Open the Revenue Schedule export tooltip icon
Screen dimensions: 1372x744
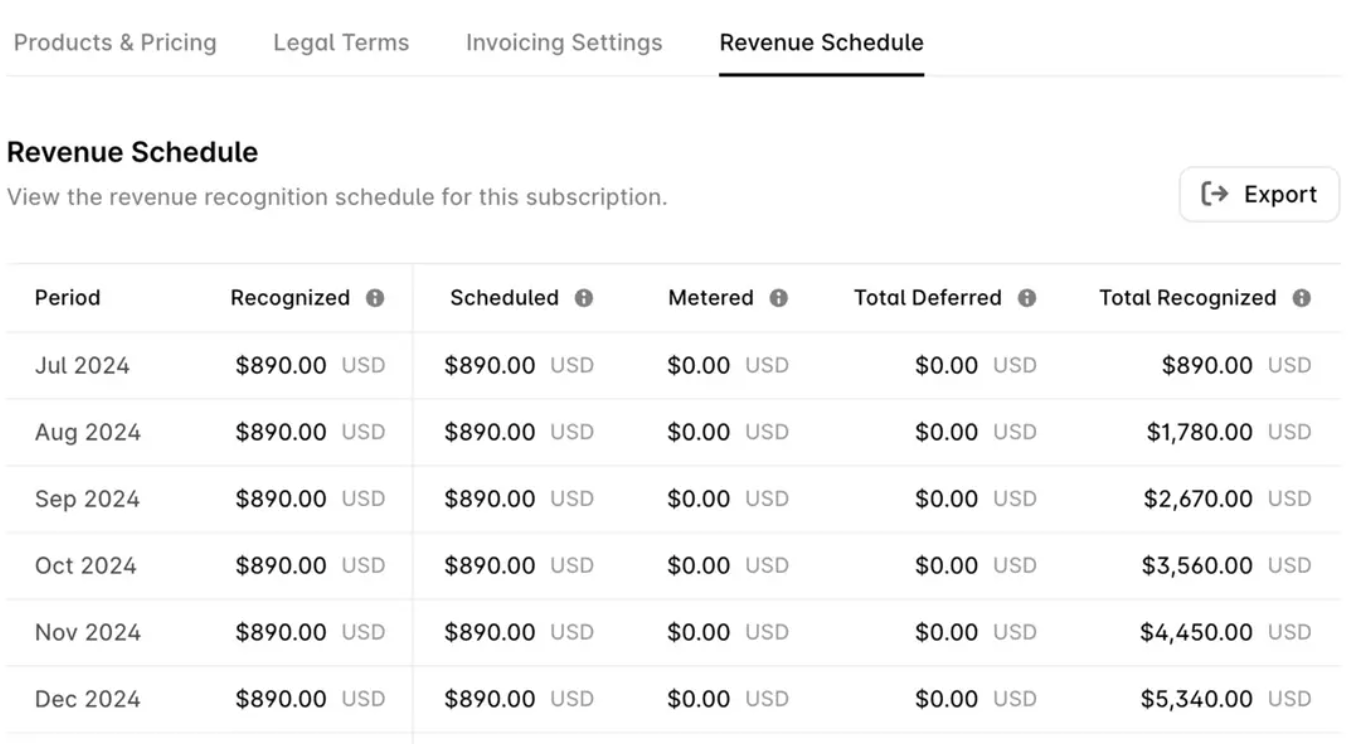[x=1213, y=194]
